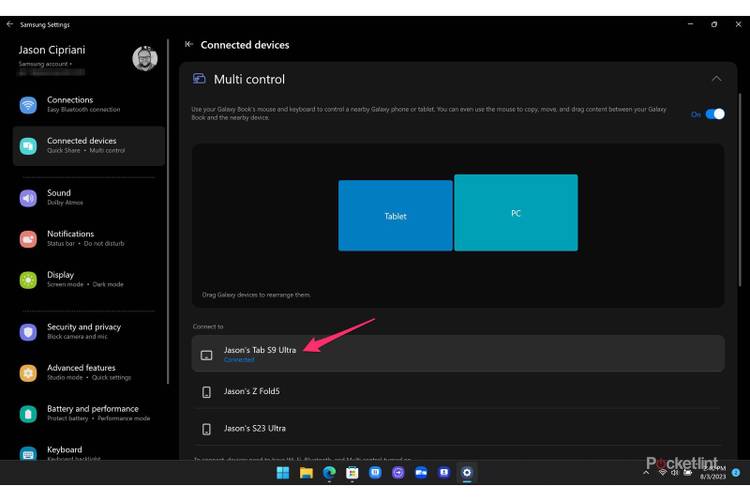Open the purple arrow app on taskbar
The width and height of the screenshot is (750, 500).
click(x=398, y=473)
